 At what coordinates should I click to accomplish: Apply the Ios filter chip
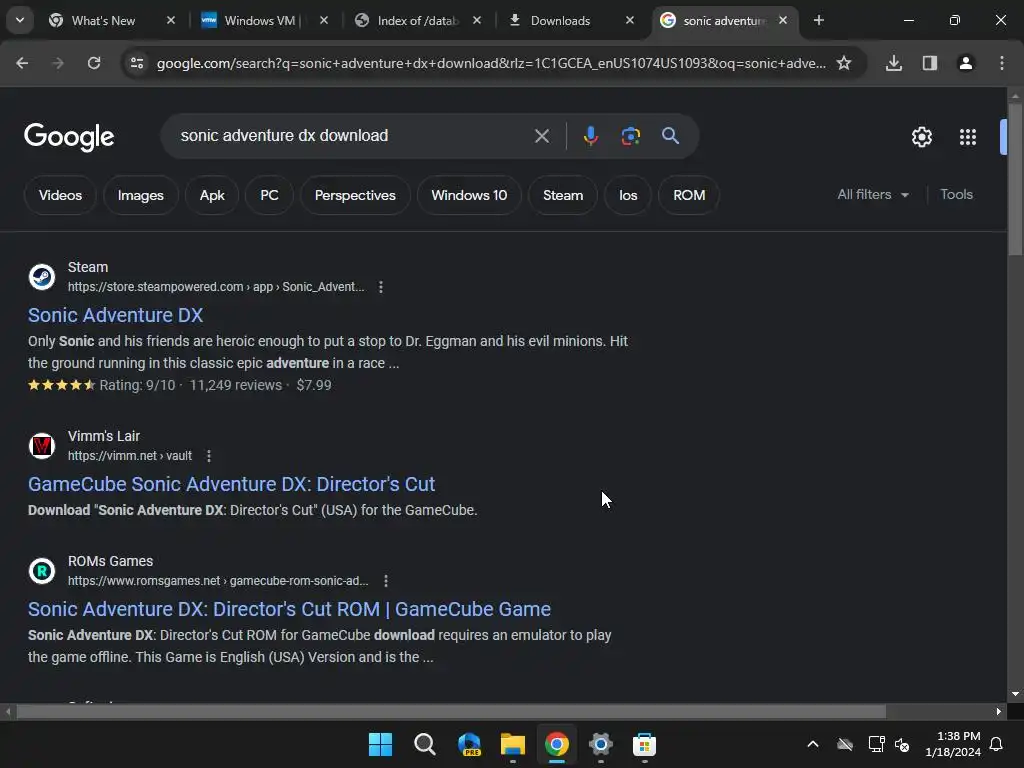[628, 195]
